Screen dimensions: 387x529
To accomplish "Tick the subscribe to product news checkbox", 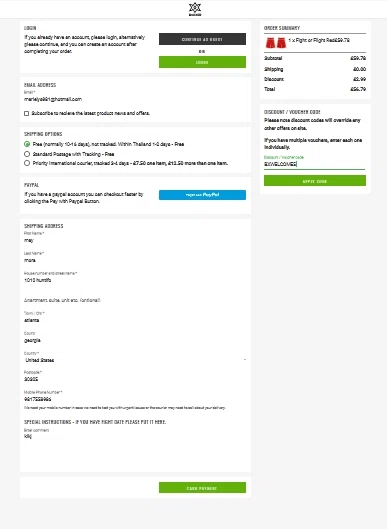I will (x=26, y=113).
